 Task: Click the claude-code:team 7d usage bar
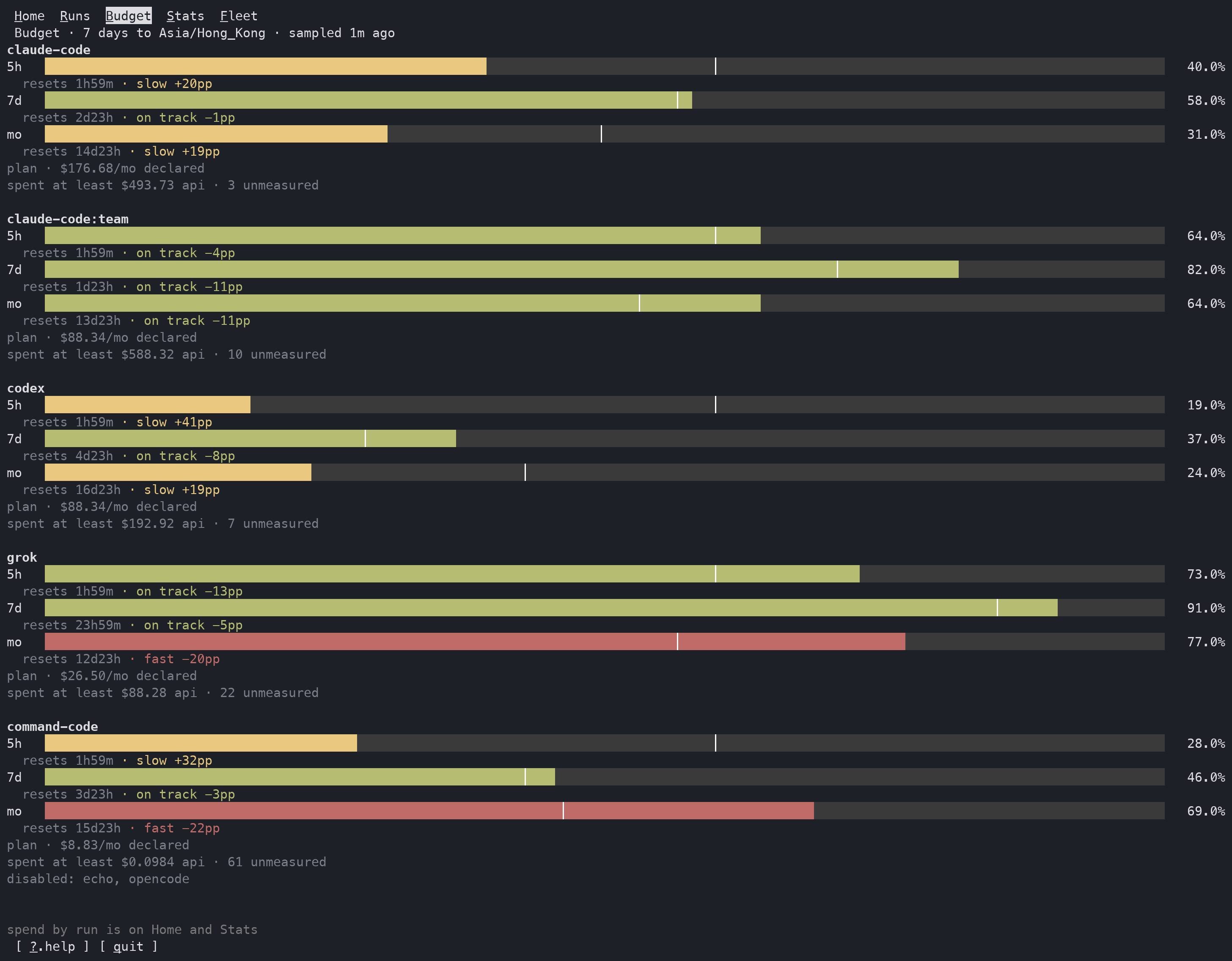605,269
